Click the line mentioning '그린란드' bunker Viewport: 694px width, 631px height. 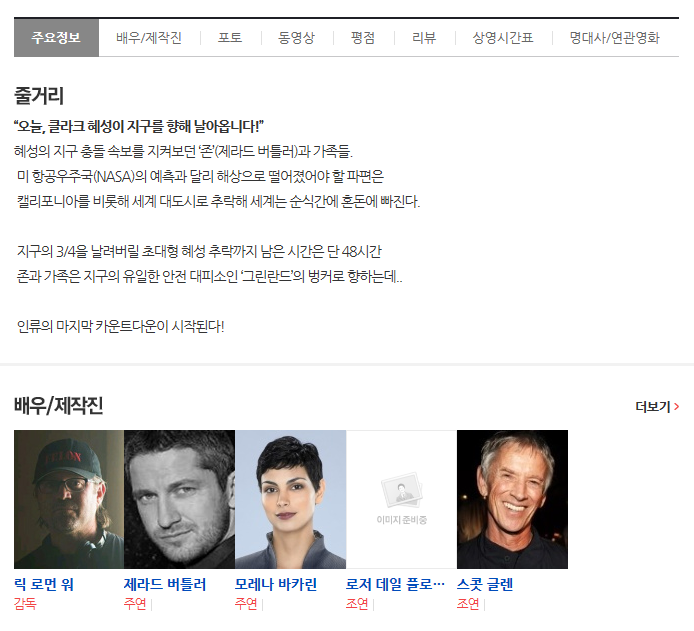click(x=210, y=277)
